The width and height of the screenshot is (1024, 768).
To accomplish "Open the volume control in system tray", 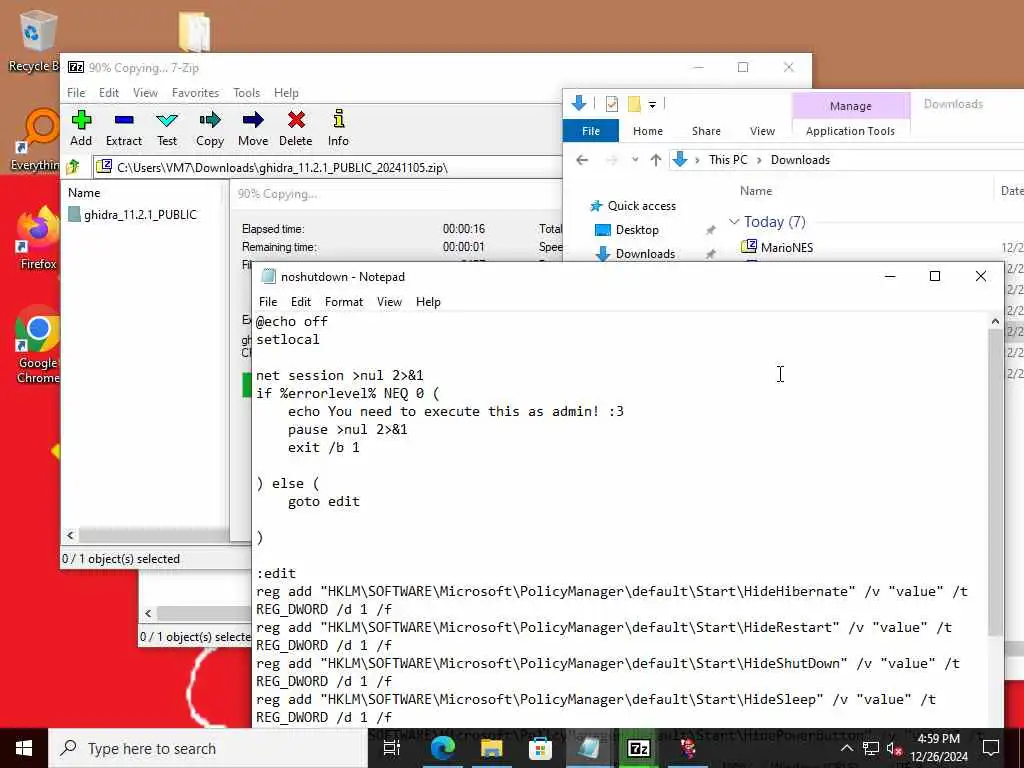I will click(894, 748).
